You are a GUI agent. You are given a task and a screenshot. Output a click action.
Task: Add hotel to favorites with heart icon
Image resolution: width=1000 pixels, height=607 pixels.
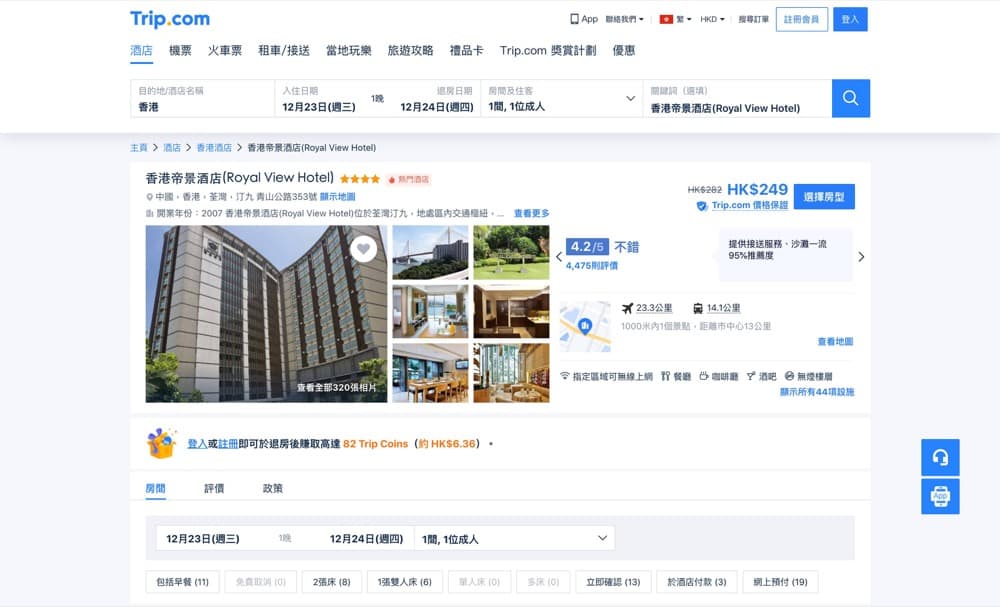click(x=363, y=249)
